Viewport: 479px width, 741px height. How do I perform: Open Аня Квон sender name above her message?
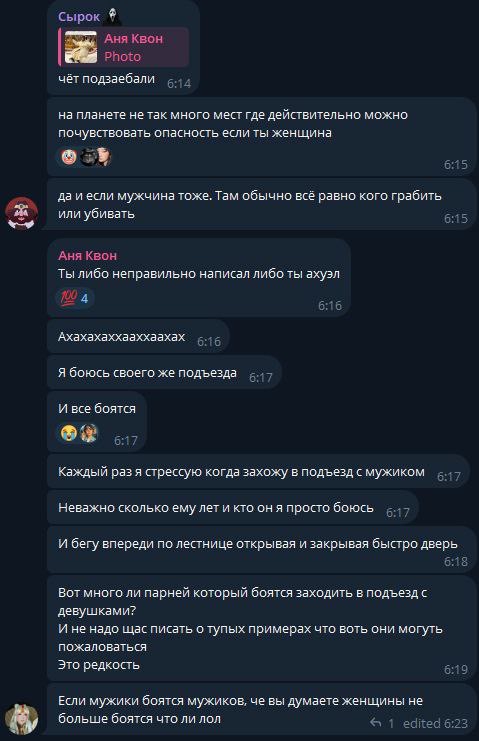tap(87, 256)
